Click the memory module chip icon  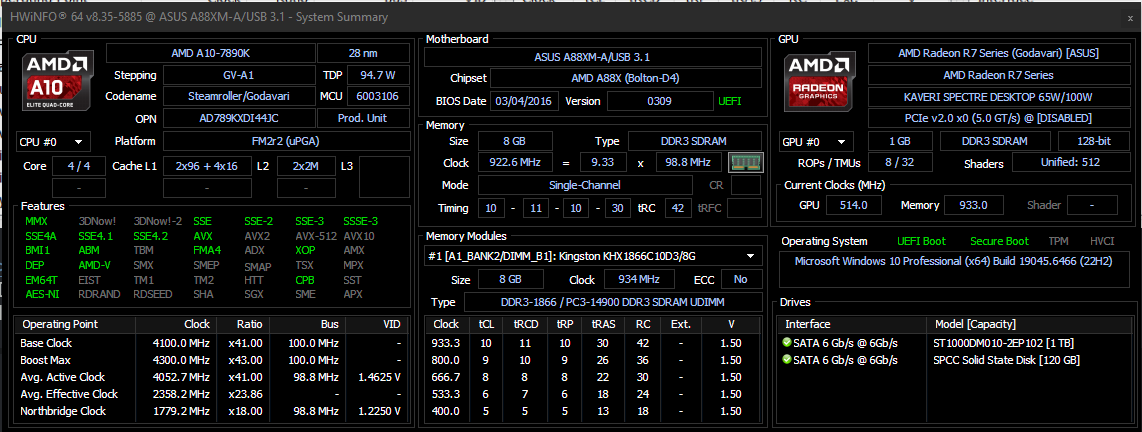click(x=744, y=162)
